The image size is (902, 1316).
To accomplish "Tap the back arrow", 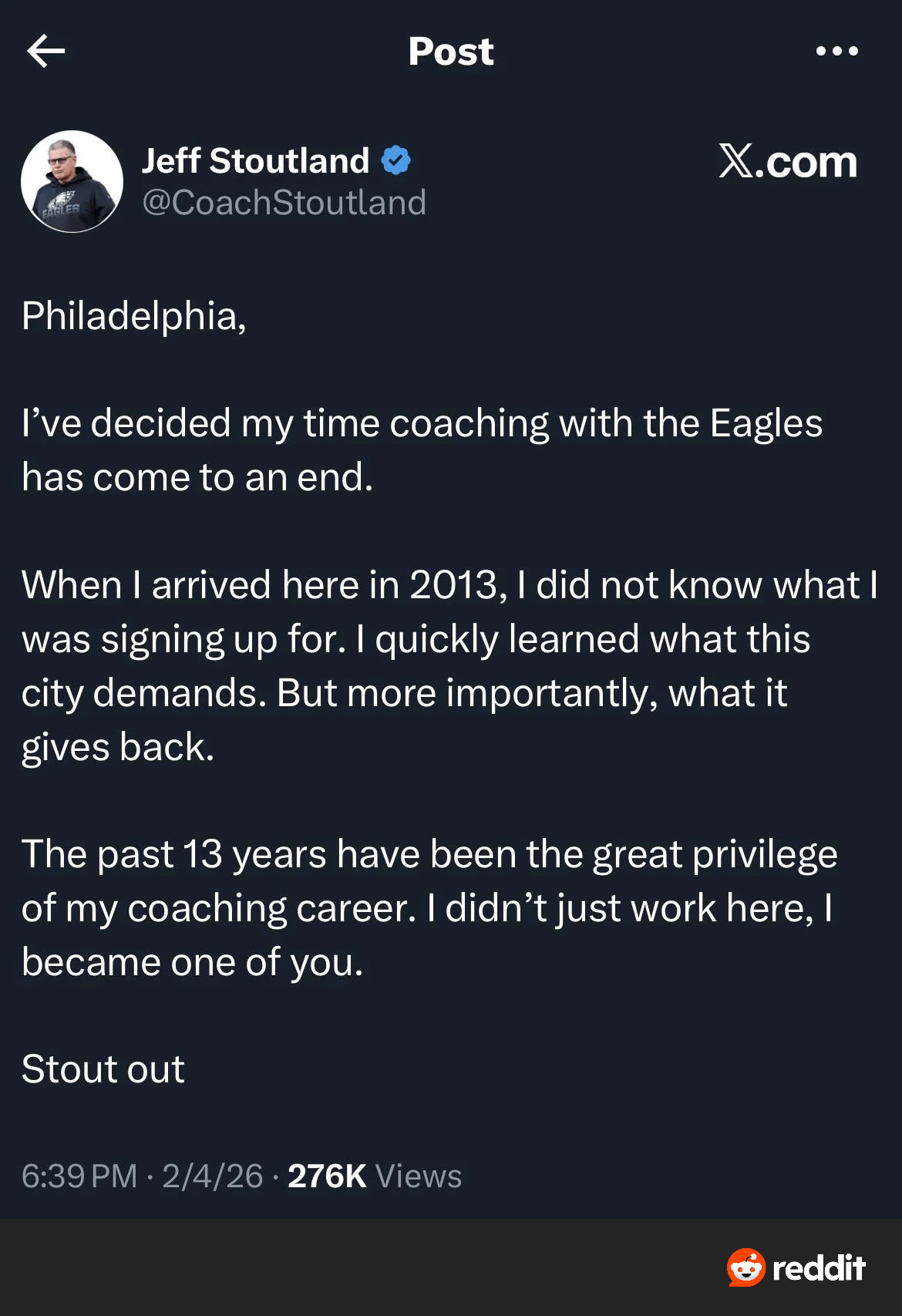I will pyautogui.click(x=45, y=51).
